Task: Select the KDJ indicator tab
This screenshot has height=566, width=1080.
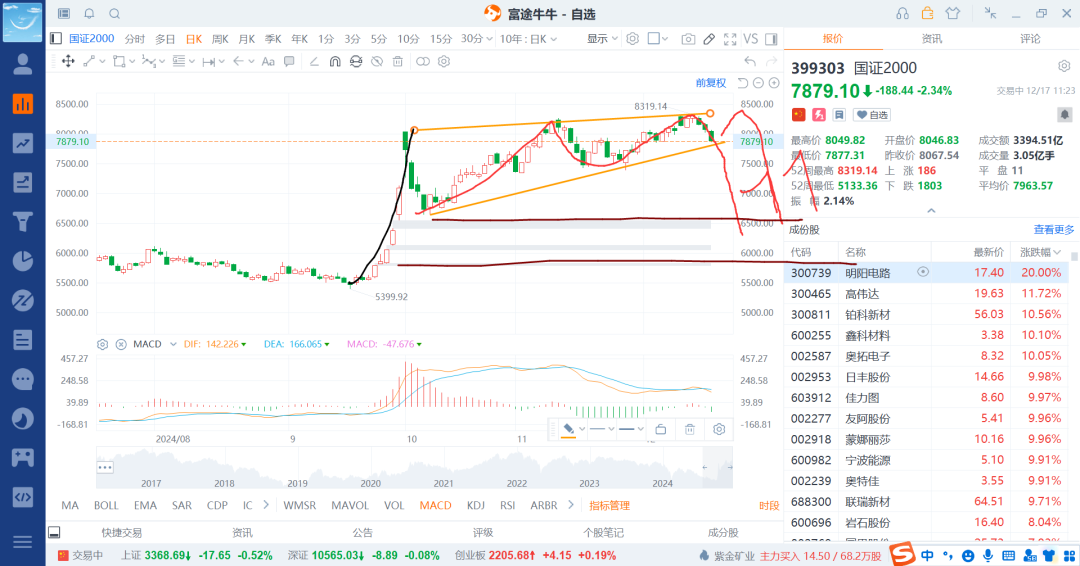Action: tap(475, 505)
